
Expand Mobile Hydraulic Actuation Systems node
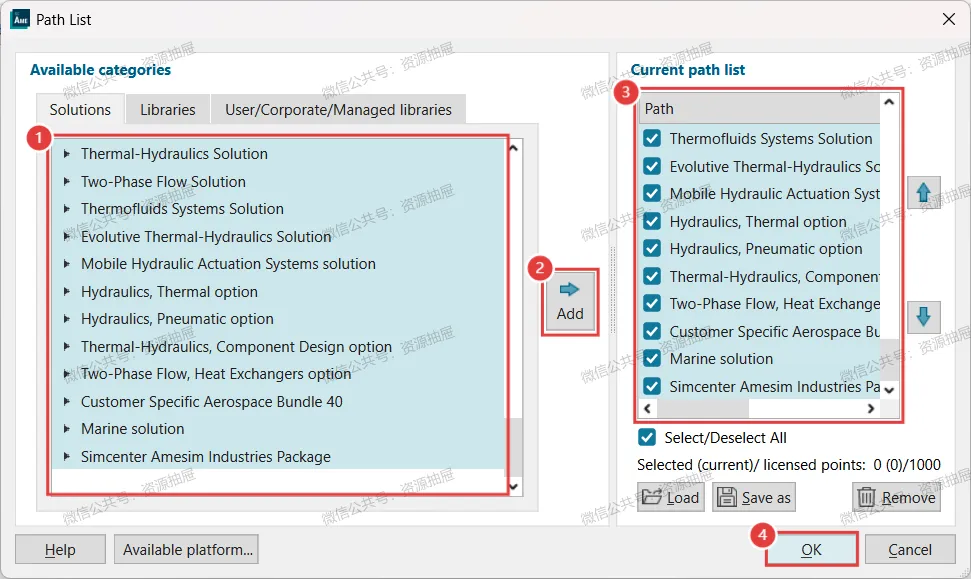(66, 264)
